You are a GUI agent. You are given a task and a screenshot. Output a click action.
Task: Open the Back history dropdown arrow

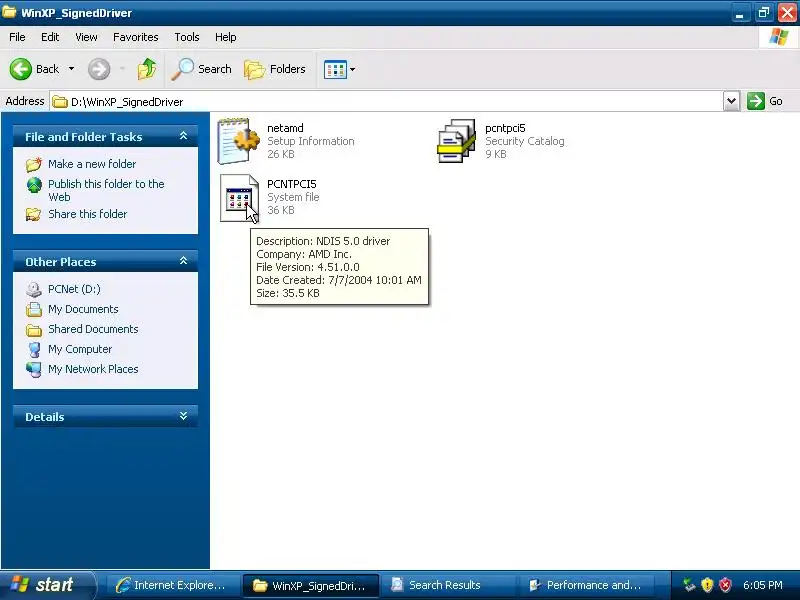pos(71,69)
